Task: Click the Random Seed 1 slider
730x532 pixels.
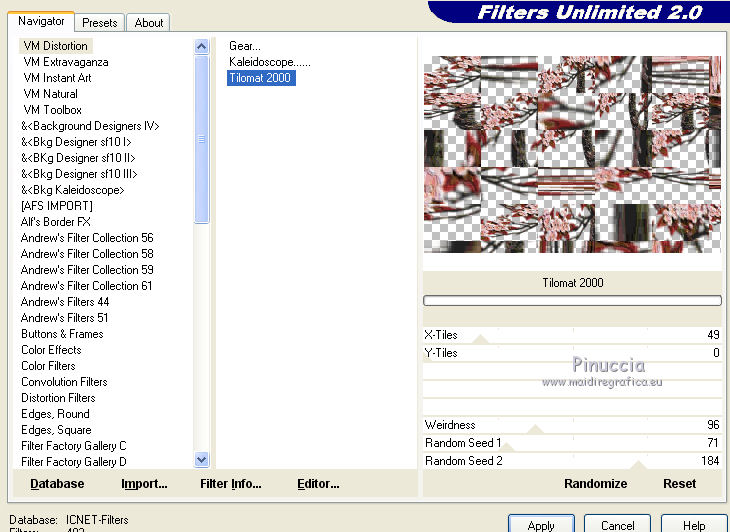Action: point(572,443)
